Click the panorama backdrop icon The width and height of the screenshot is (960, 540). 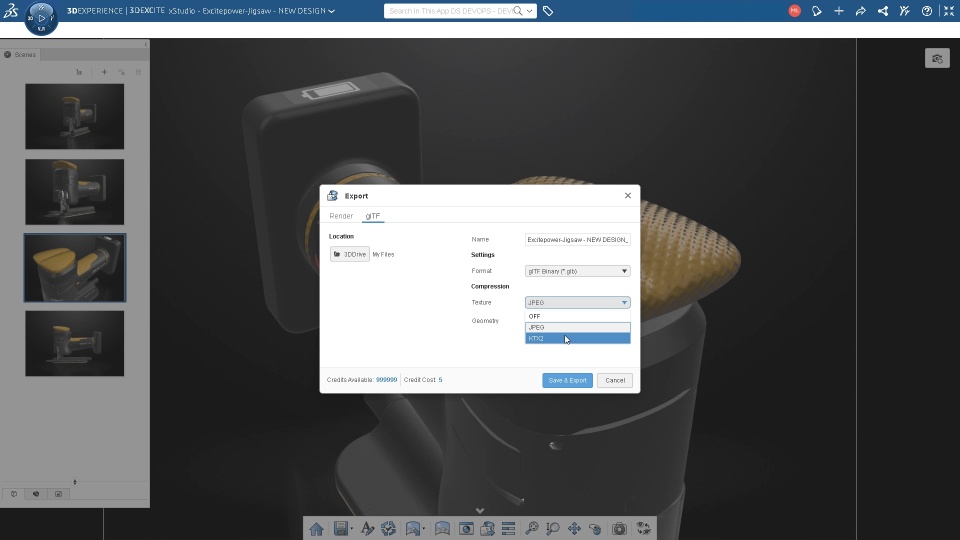pos(442,529)
